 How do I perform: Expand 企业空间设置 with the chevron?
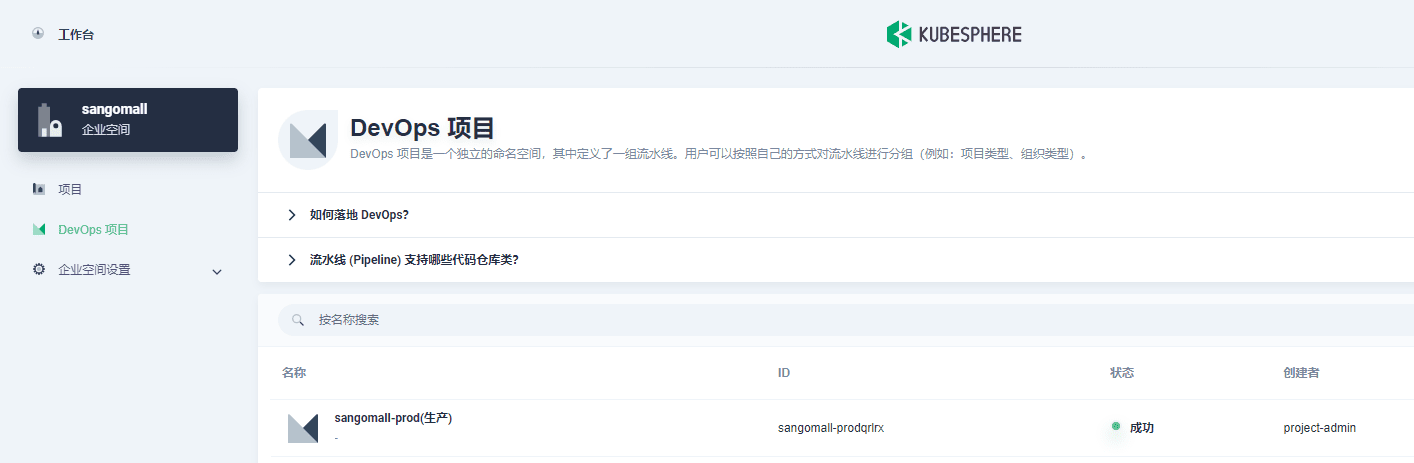point(217,271)
